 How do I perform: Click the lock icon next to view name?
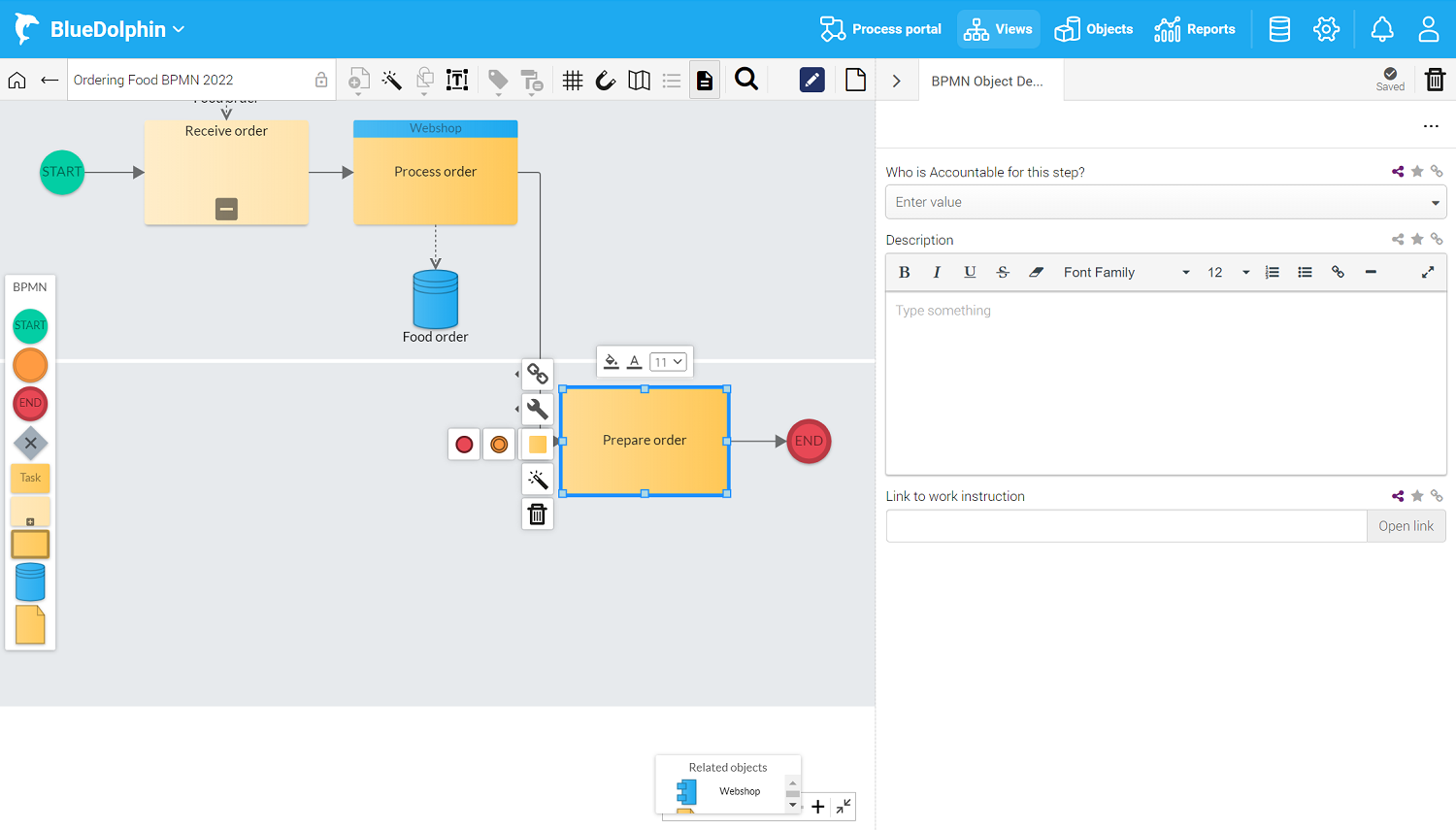pos(321,81)
